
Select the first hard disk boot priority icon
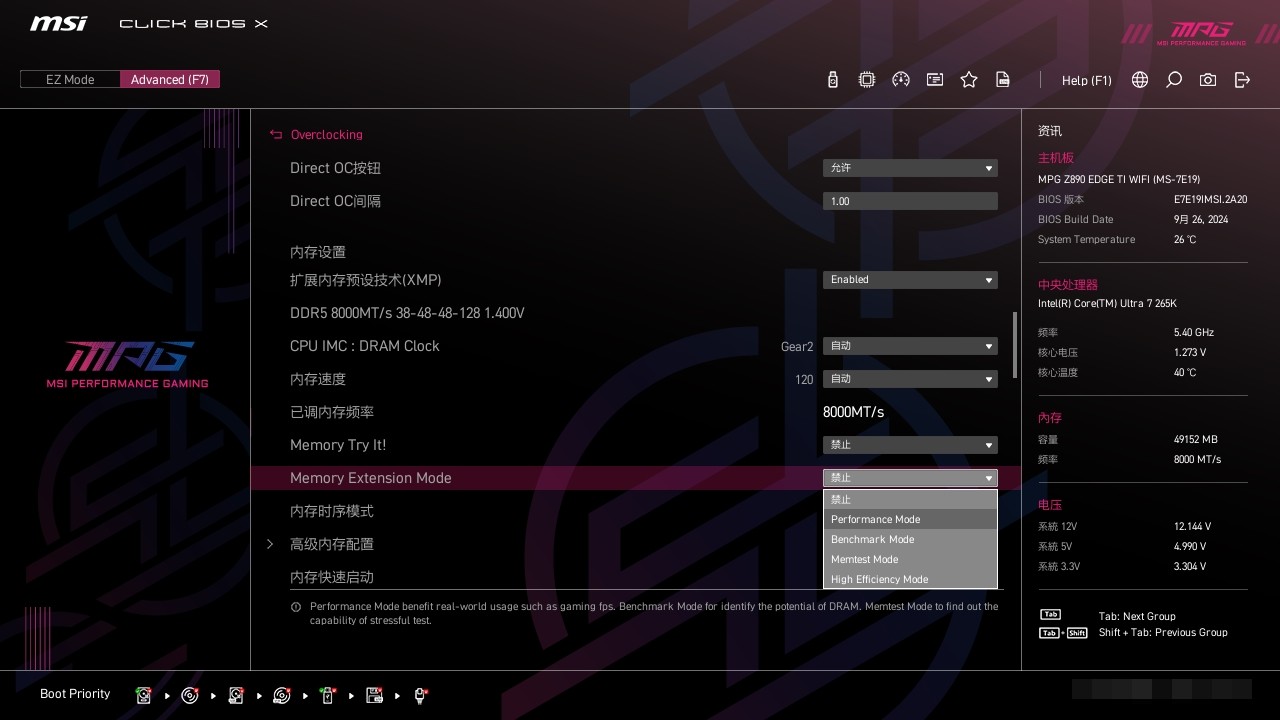point(144,695)
